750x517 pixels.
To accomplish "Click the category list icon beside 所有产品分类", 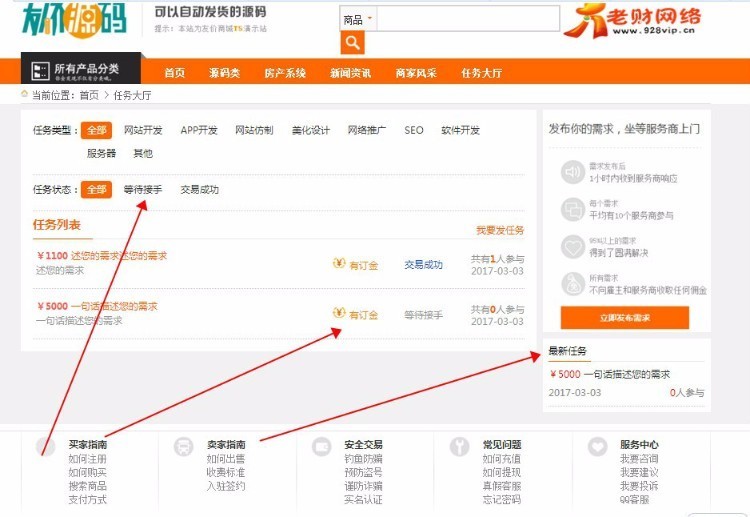I will tap(40, 71).
